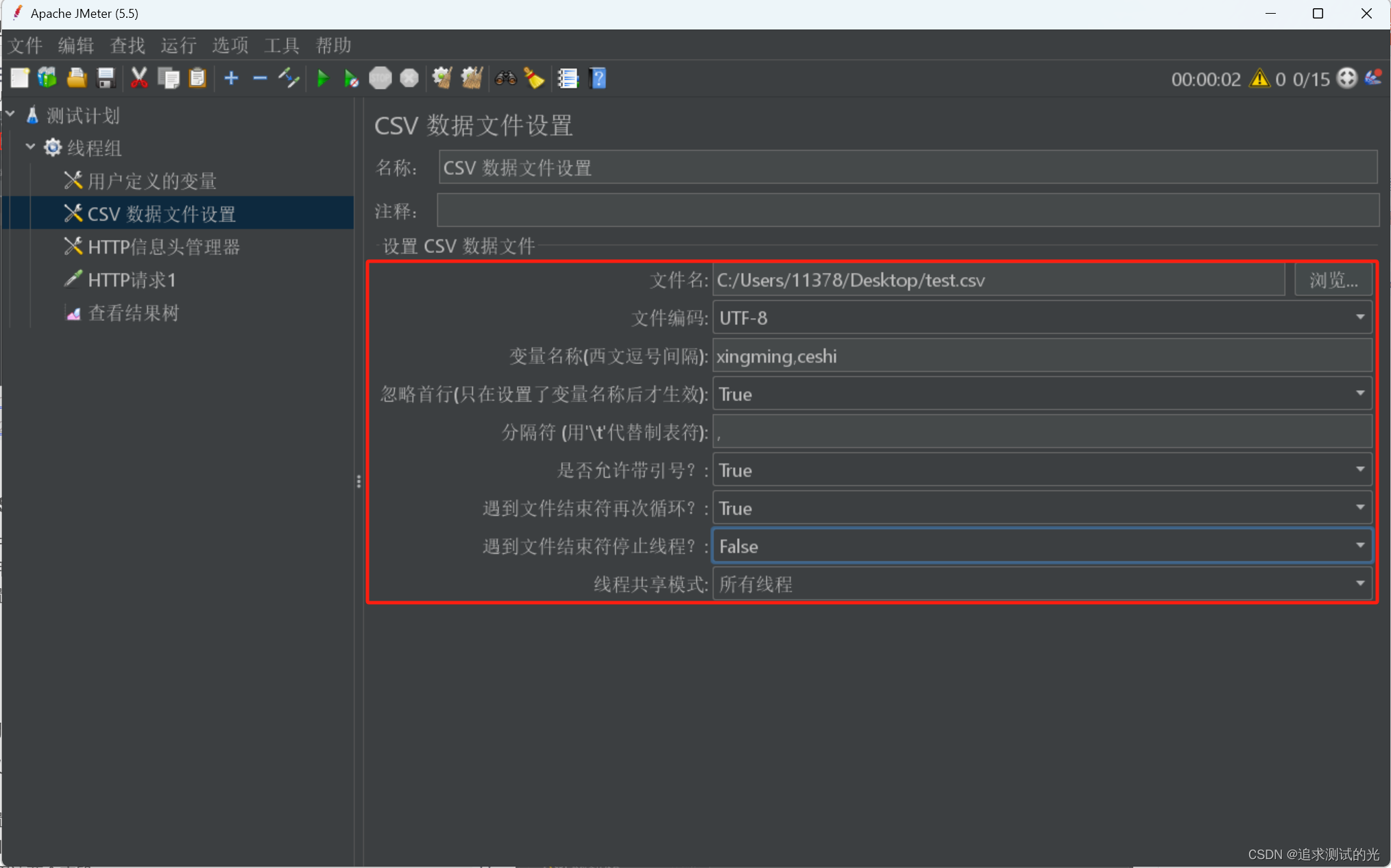
Task: Start the test with the green play icon
Action: [x=323, y=78]
